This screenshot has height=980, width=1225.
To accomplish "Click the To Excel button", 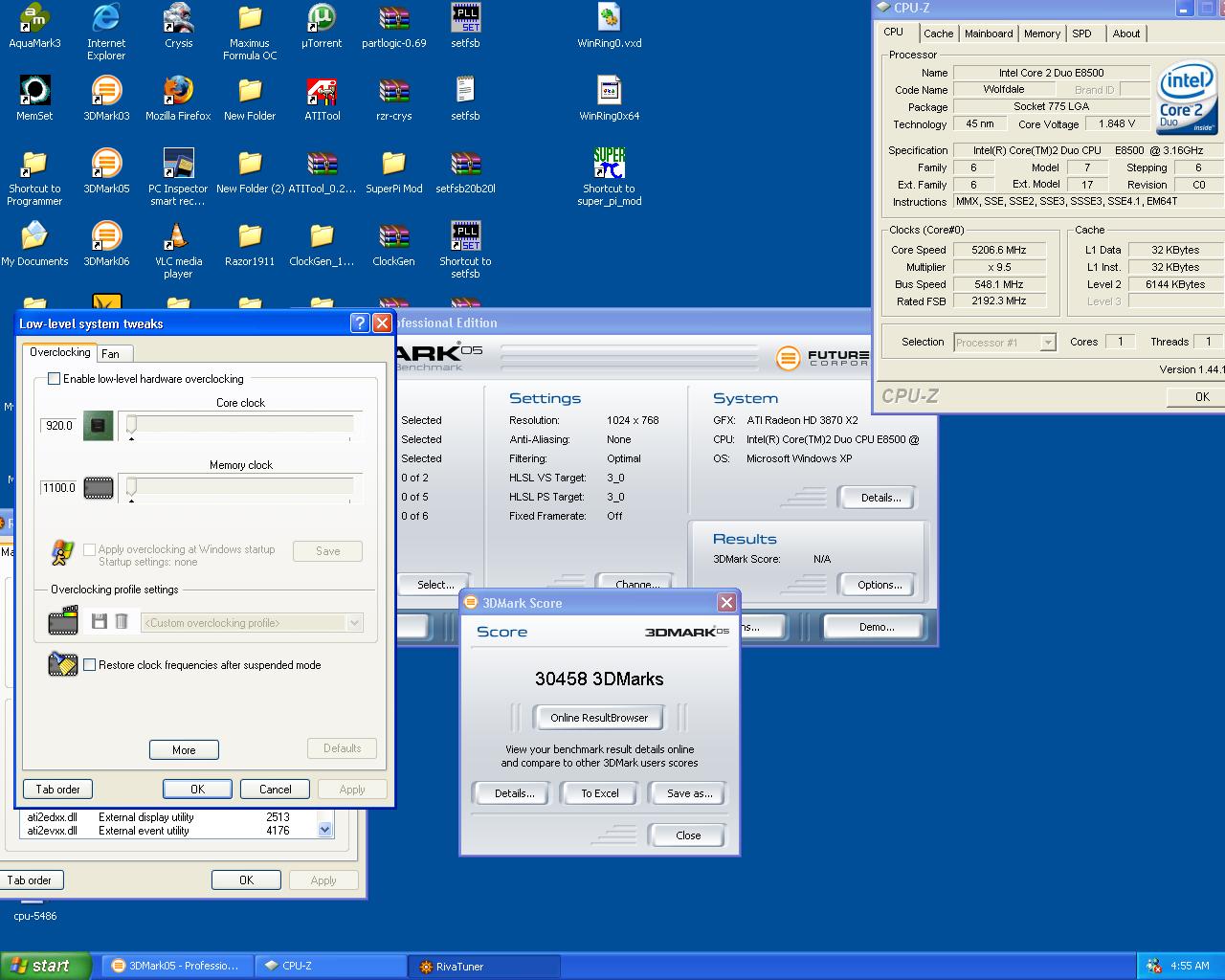I will point(600,793).
